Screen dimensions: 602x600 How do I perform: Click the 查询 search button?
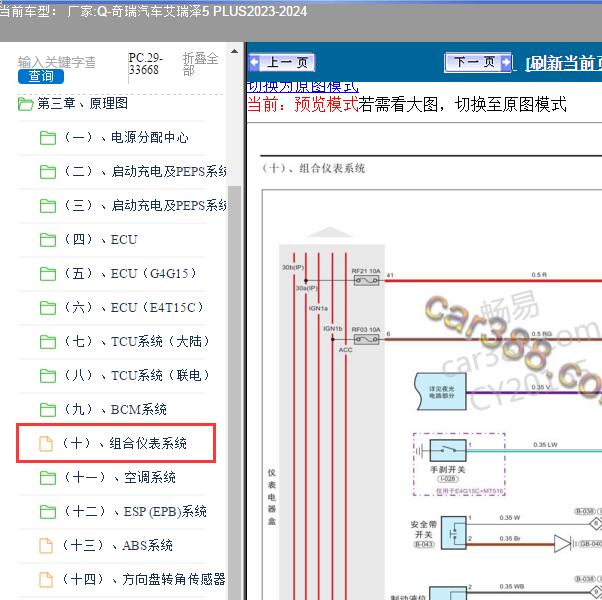41,76
